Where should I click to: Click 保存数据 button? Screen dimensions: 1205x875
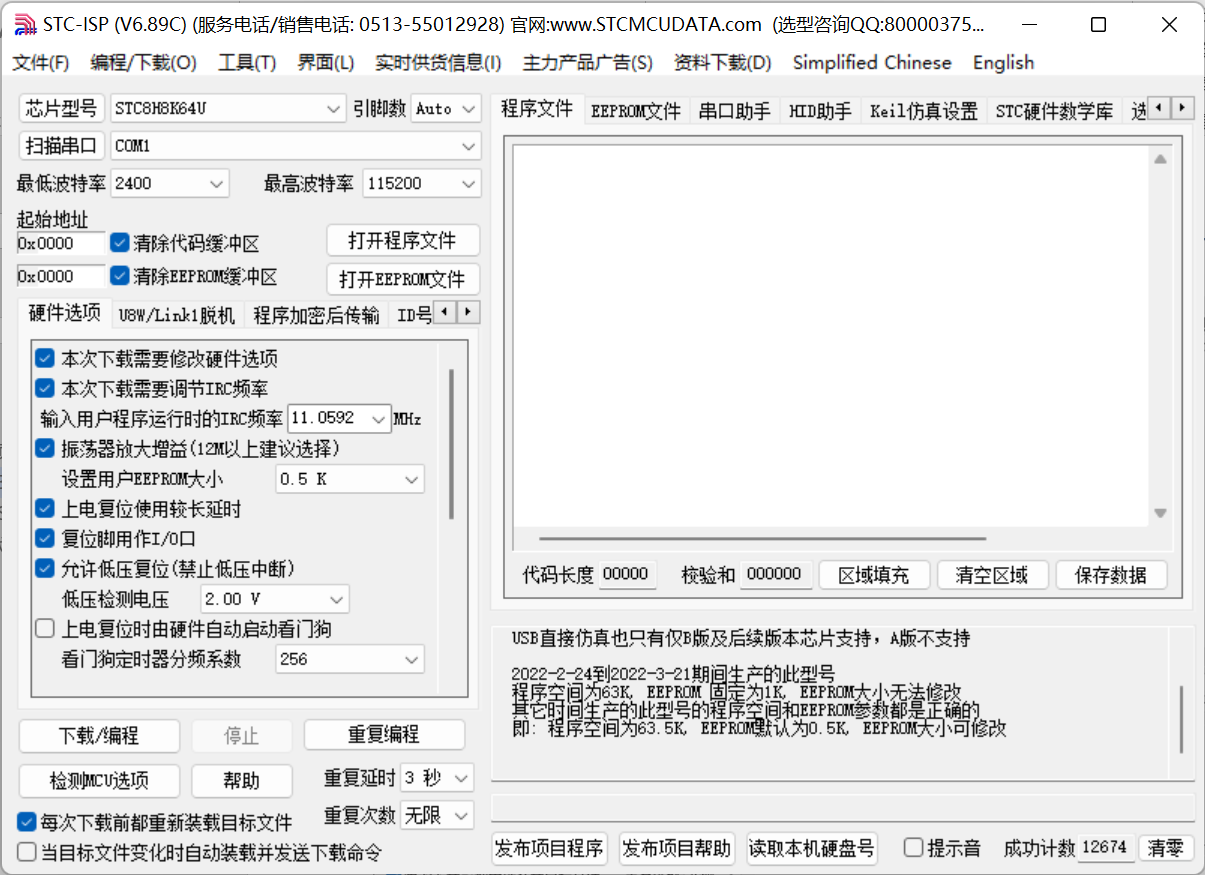coord(1111,575)
